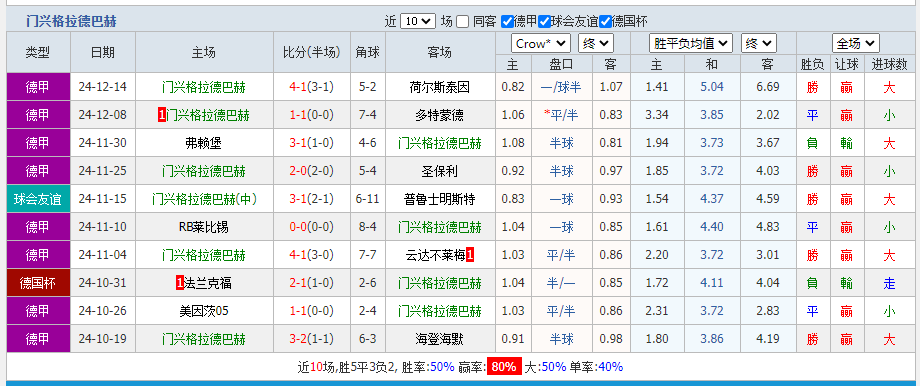The image size is (920, 386).
Task: Click the 比分(半场) column header
Action: (x=312, y=52)
